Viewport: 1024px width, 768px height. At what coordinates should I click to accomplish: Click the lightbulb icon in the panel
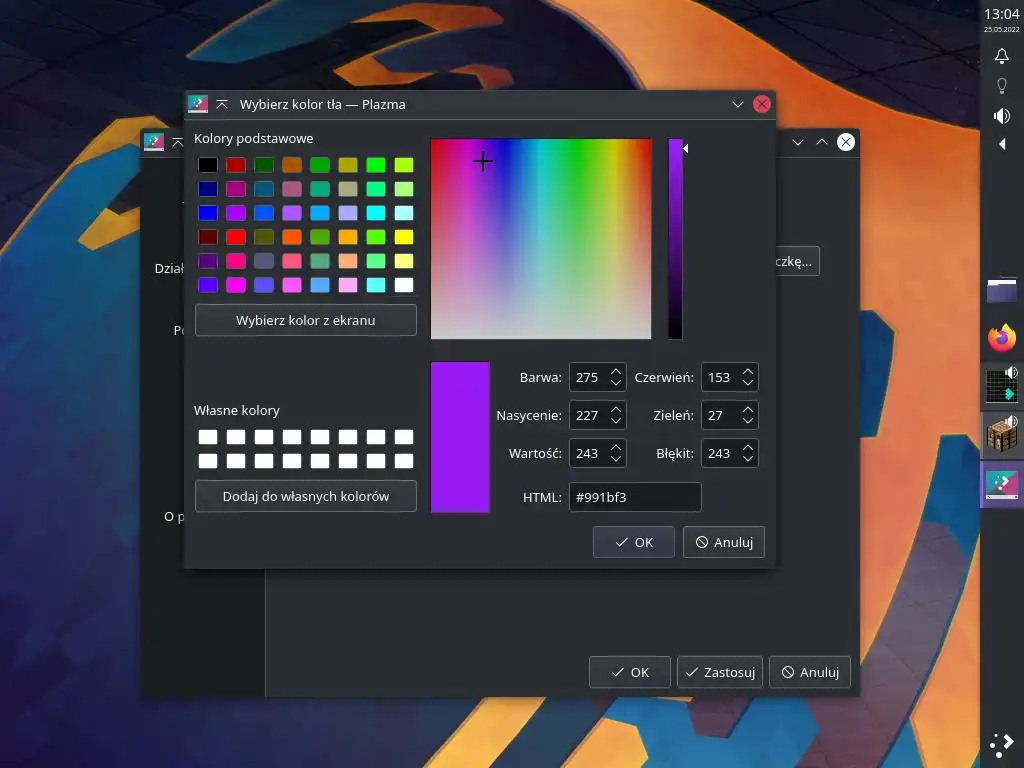click(1001, 86)
